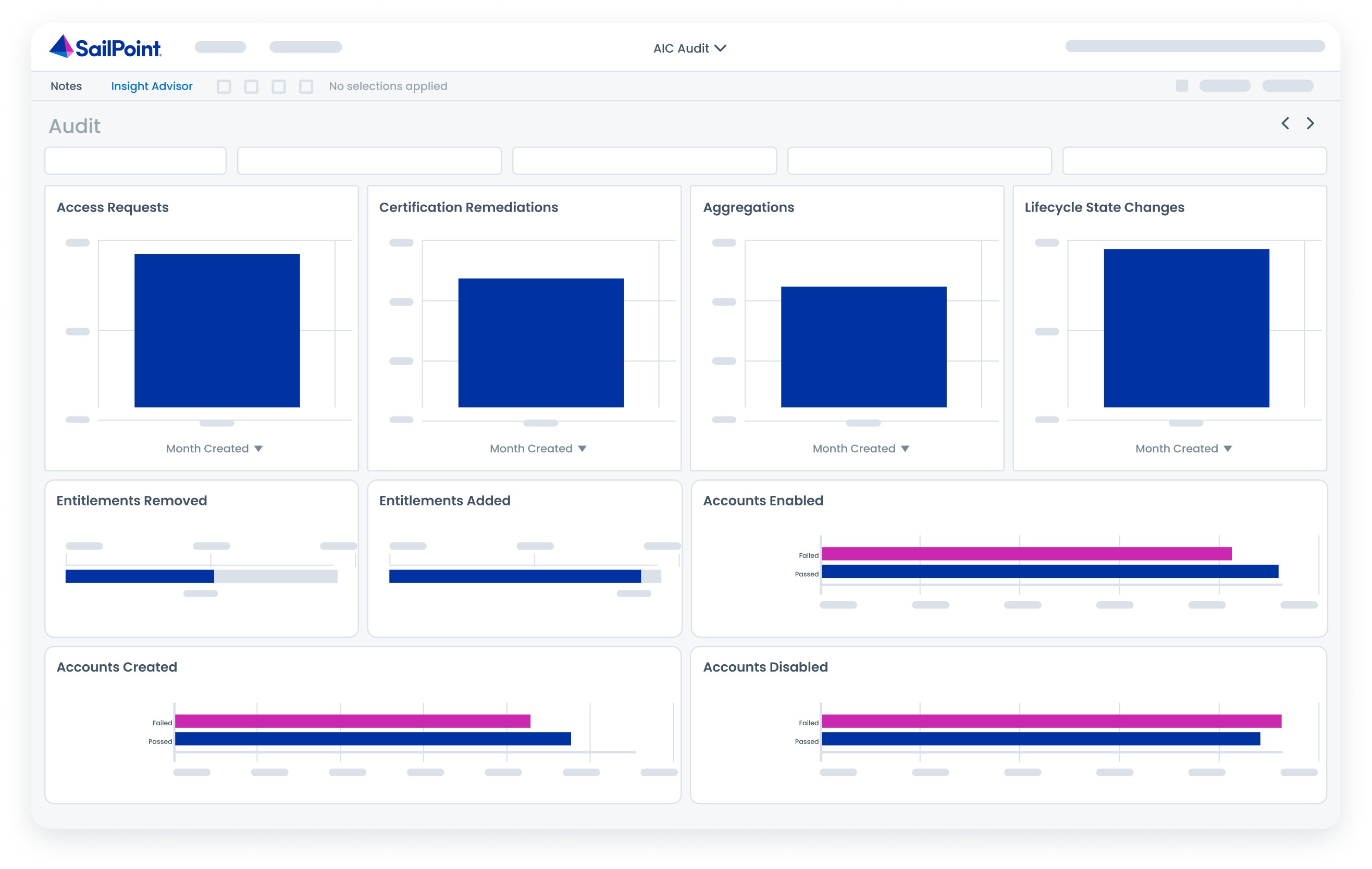Click fourth selection tool square icon
The width and height of the screenshot is (1372, 869).
306,86
